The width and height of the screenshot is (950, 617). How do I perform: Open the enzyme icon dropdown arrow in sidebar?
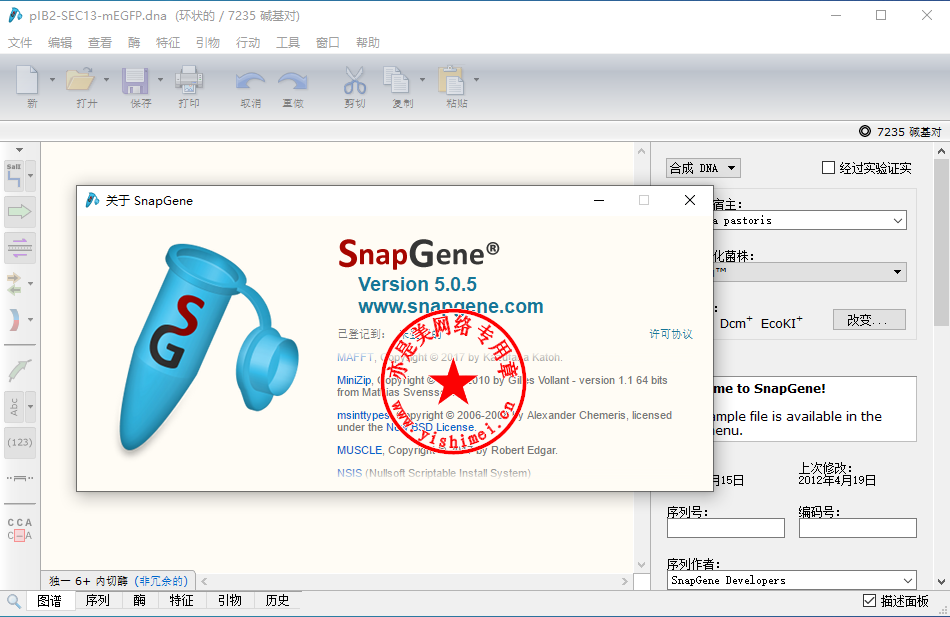coord(30,176)
